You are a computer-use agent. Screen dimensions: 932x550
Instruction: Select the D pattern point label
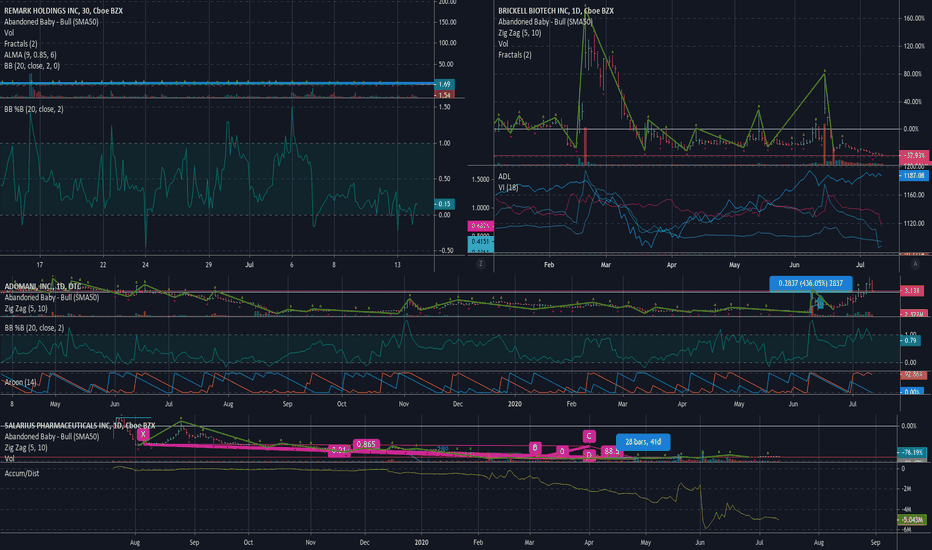pos(588,455)
